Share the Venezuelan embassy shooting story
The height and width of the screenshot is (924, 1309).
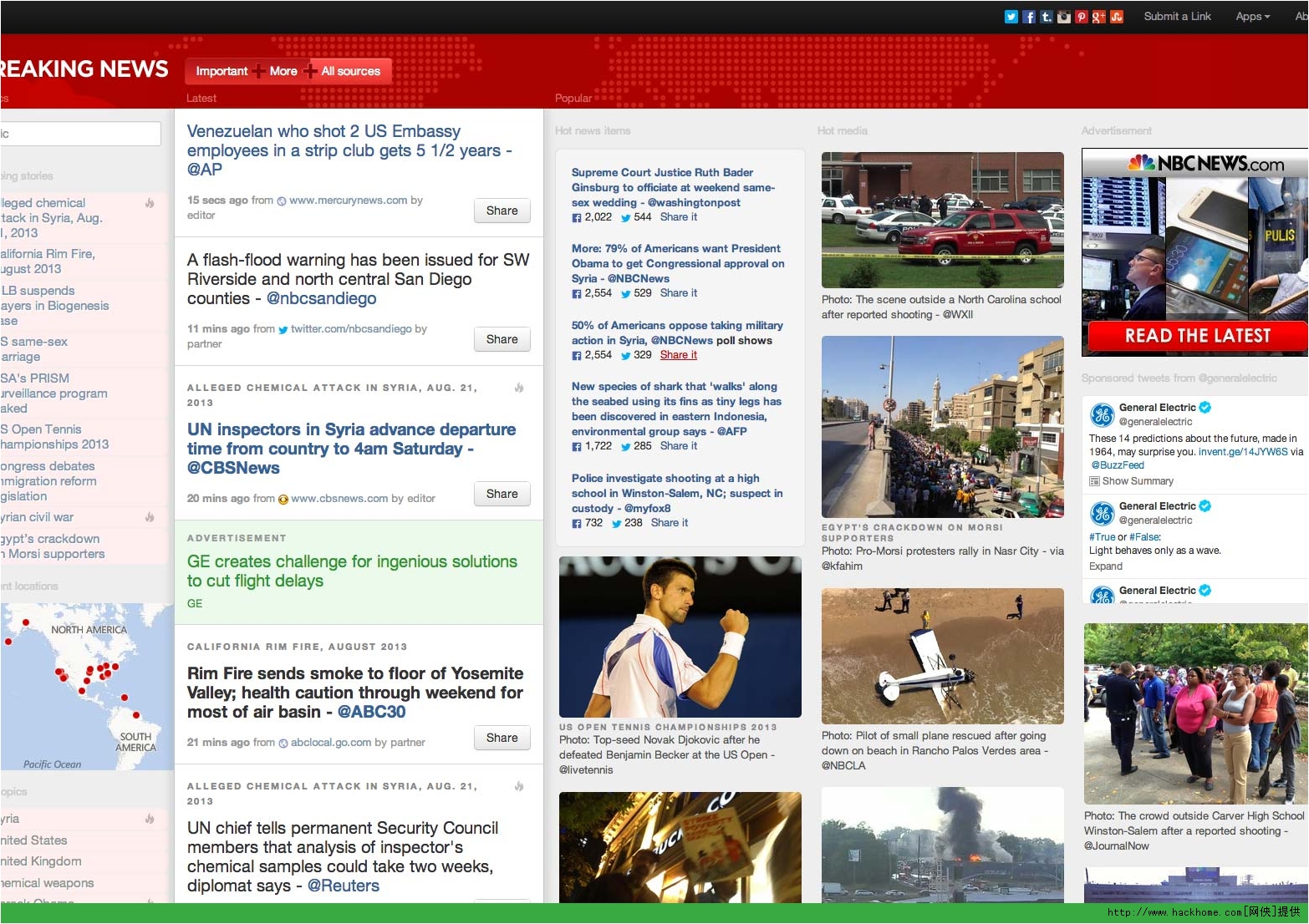(x=502, y=211)
